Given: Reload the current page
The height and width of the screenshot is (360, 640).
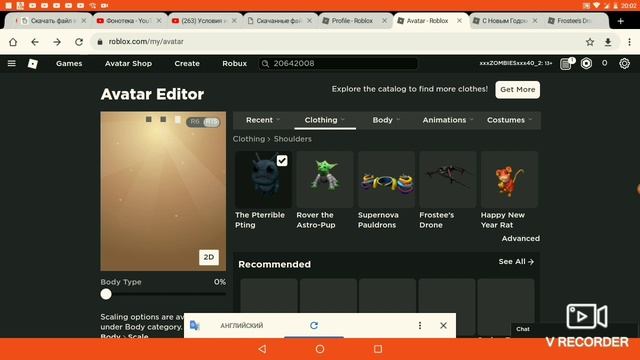Looking at the screenshot, I should point(79,42).
